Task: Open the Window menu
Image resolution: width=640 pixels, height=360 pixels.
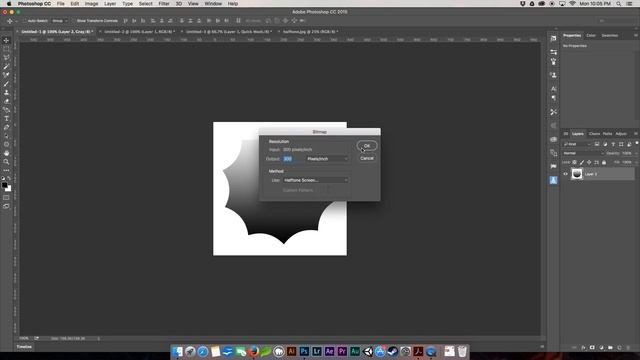Action: 213,4
